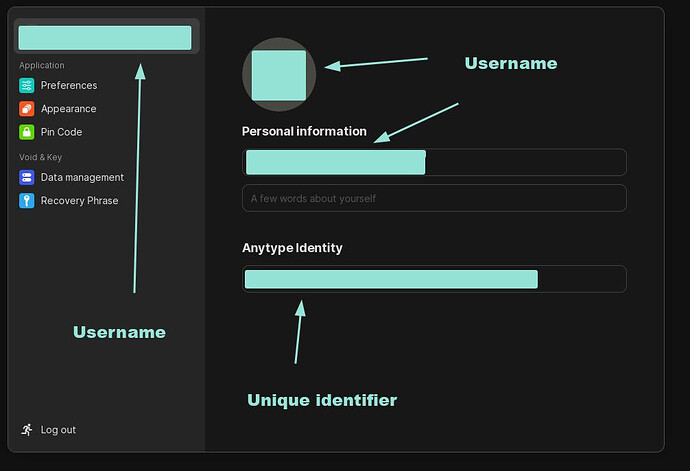Click the orange Appearance icon
This screenshot has width=690, height=471.
(x=26, y=109)
